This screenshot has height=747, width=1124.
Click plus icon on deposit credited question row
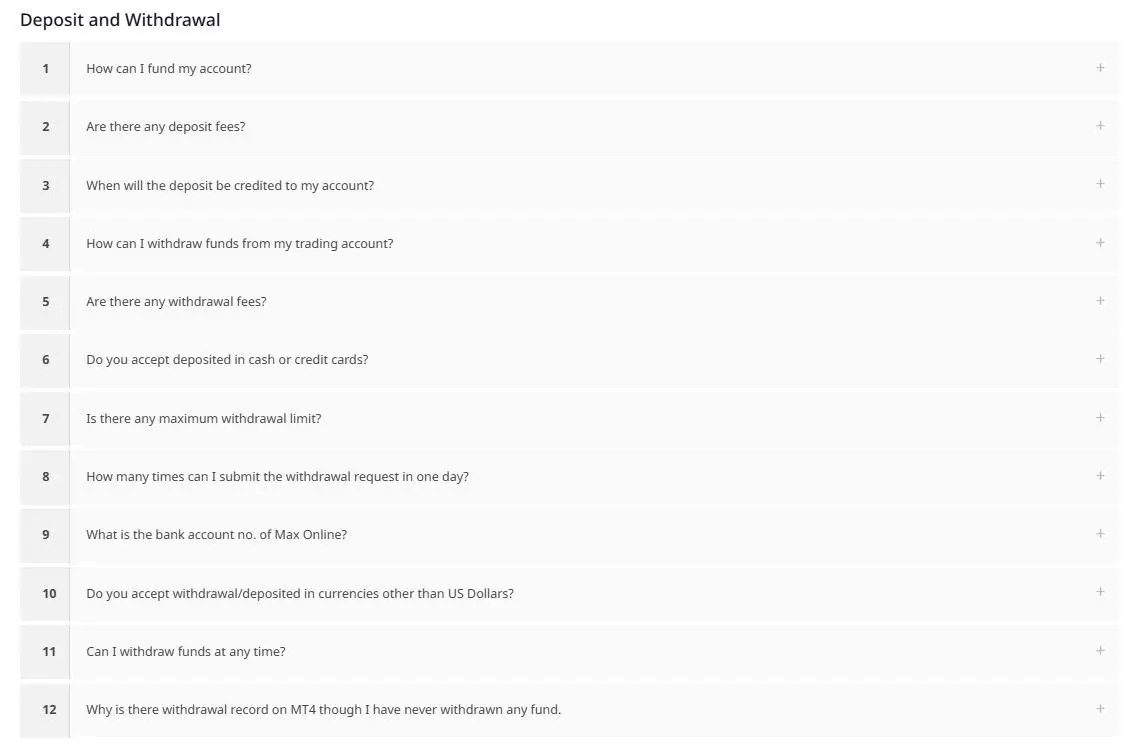1100,184
